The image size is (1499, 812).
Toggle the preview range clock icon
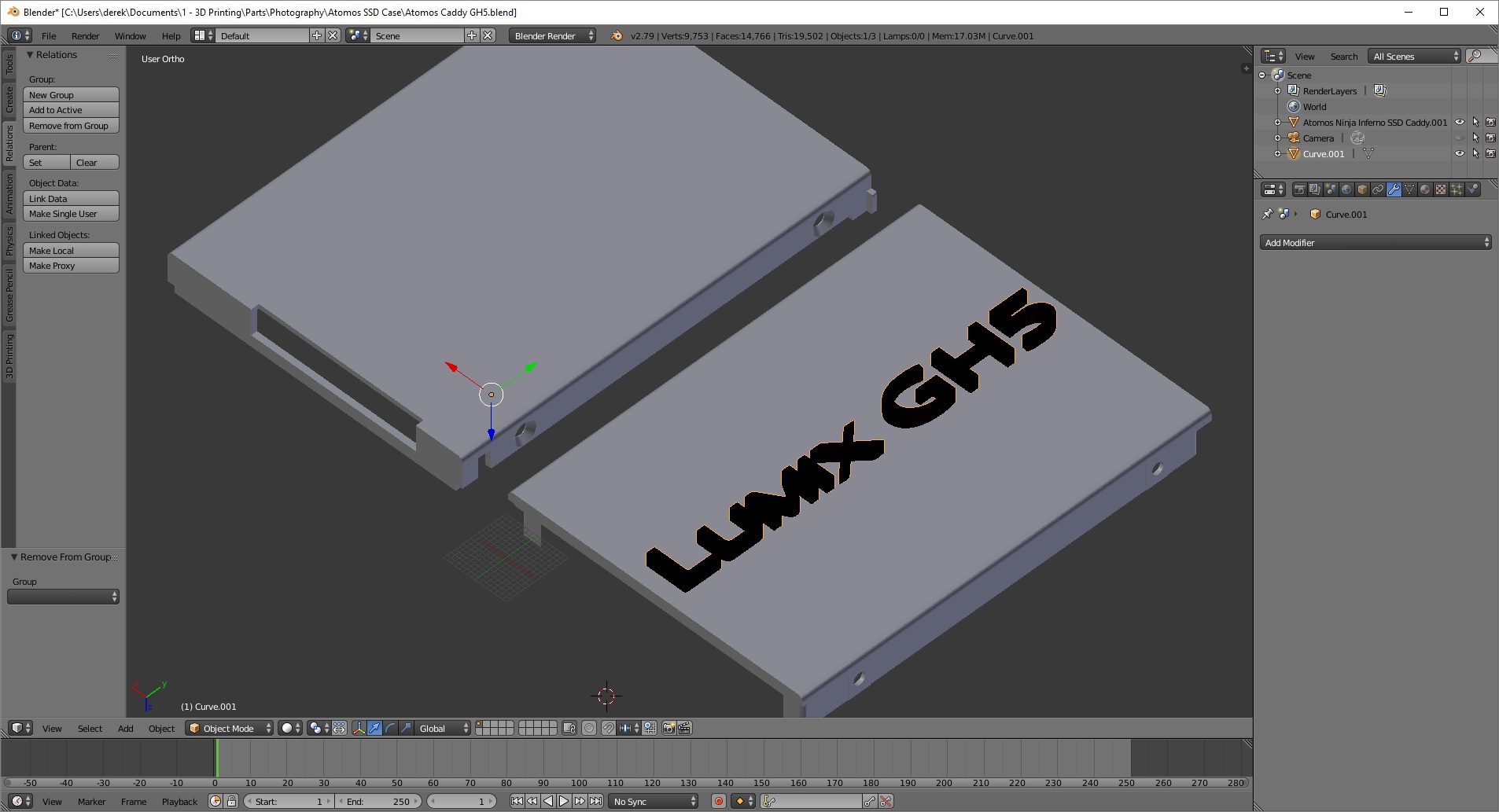[215, 801]
